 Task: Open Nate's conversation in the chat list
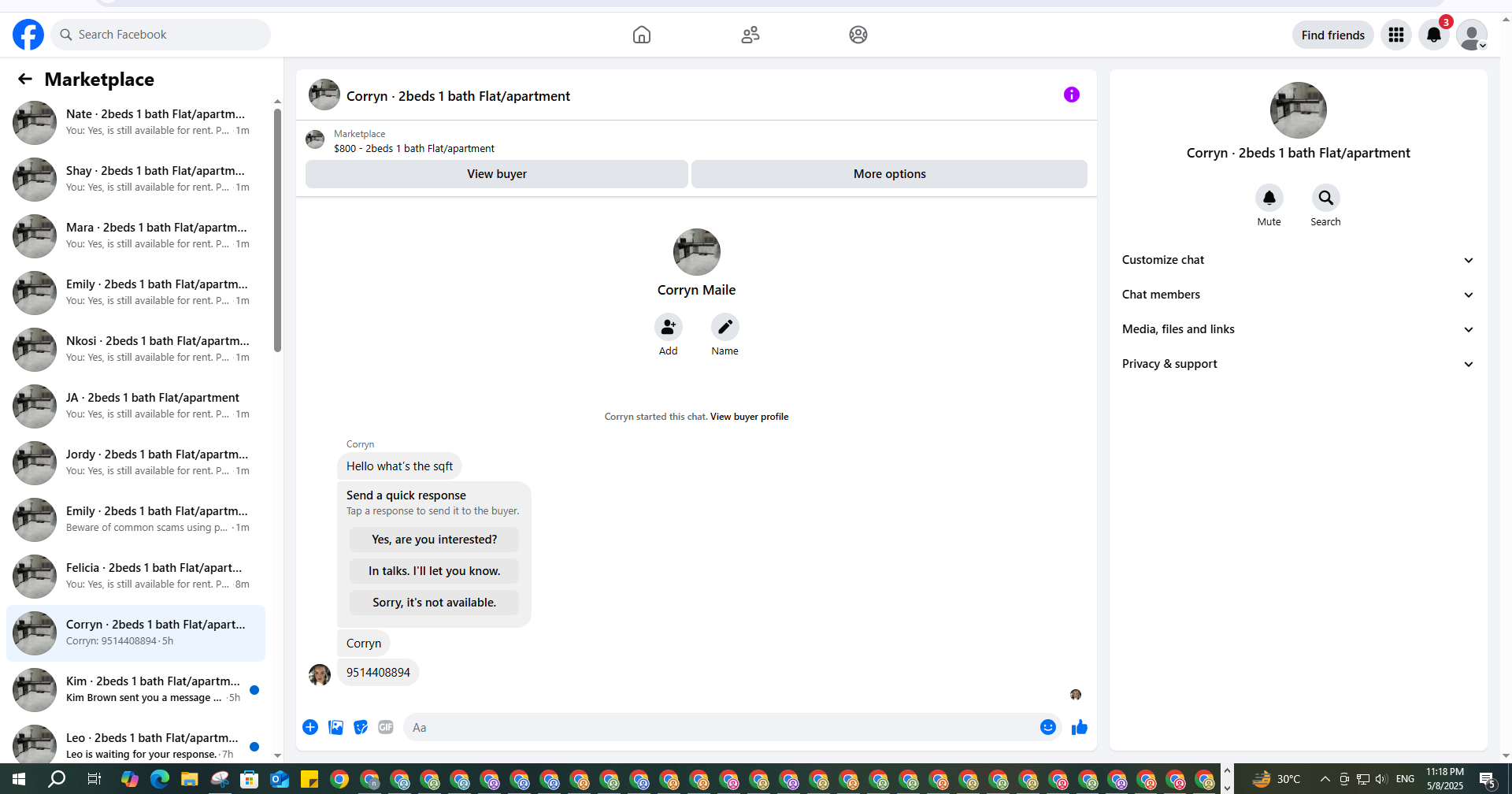135,123
